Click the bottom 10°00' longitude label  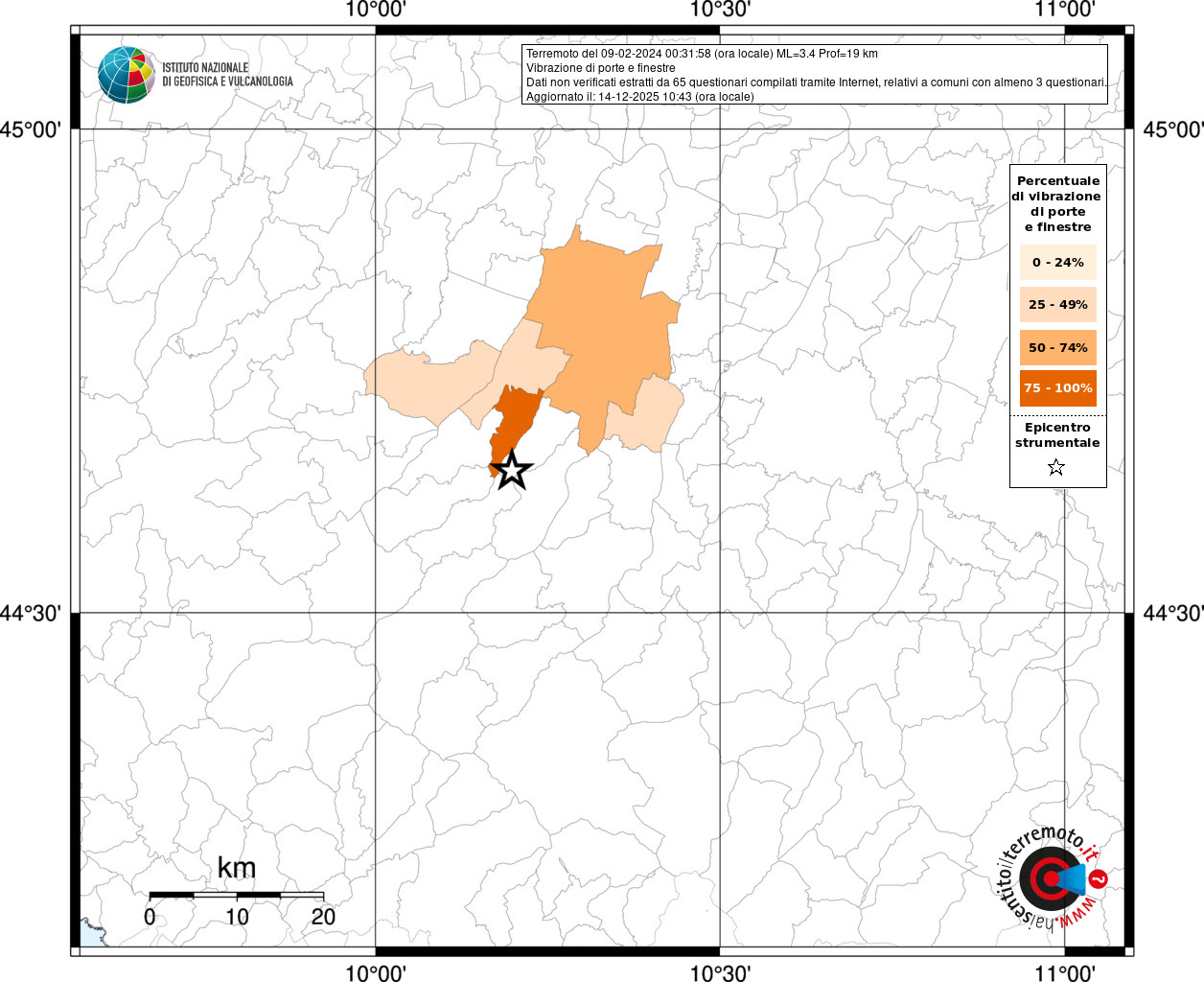pos(376,972)
